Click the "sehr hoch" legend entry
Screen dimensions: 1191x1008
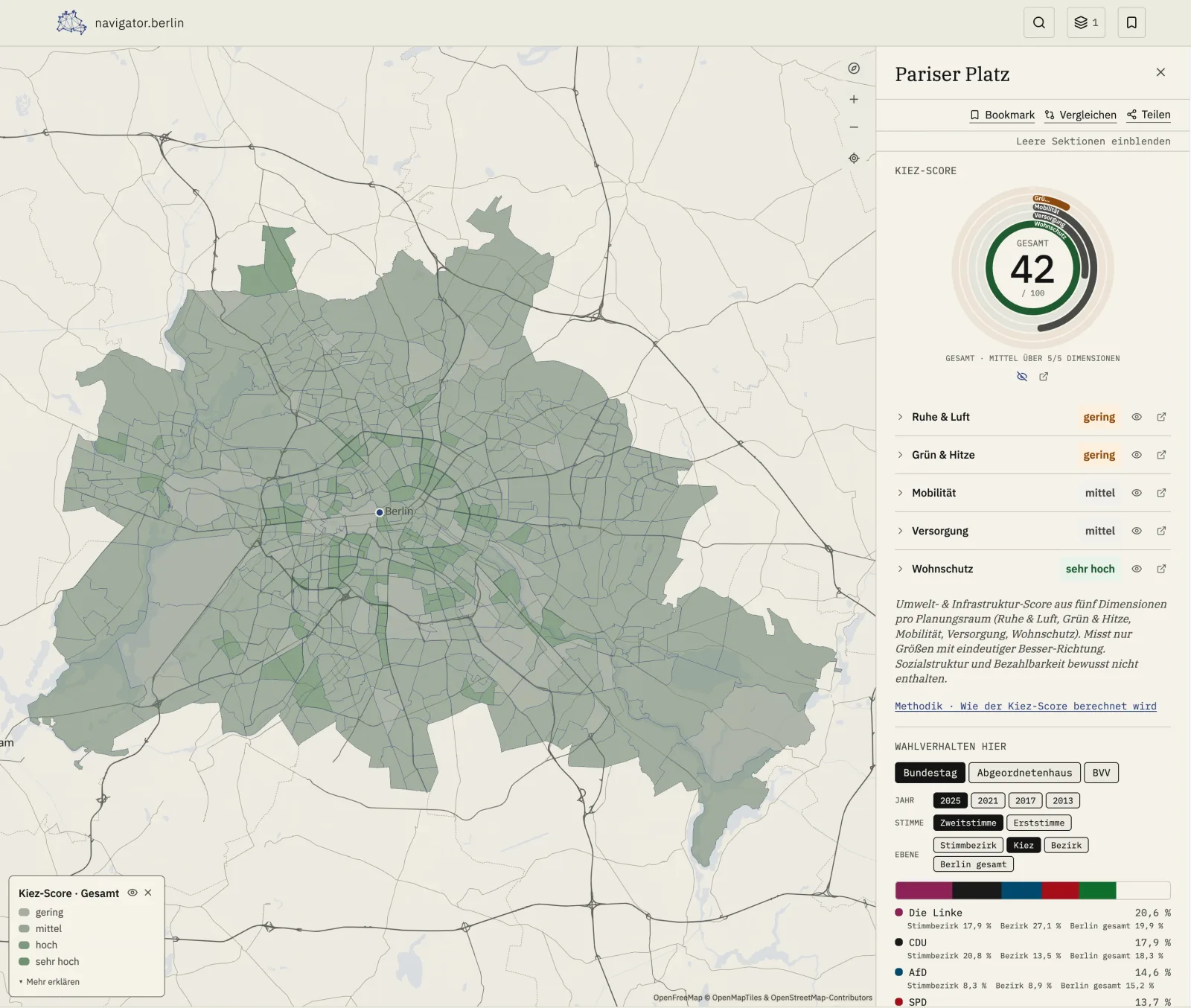[x=48, y=961]
